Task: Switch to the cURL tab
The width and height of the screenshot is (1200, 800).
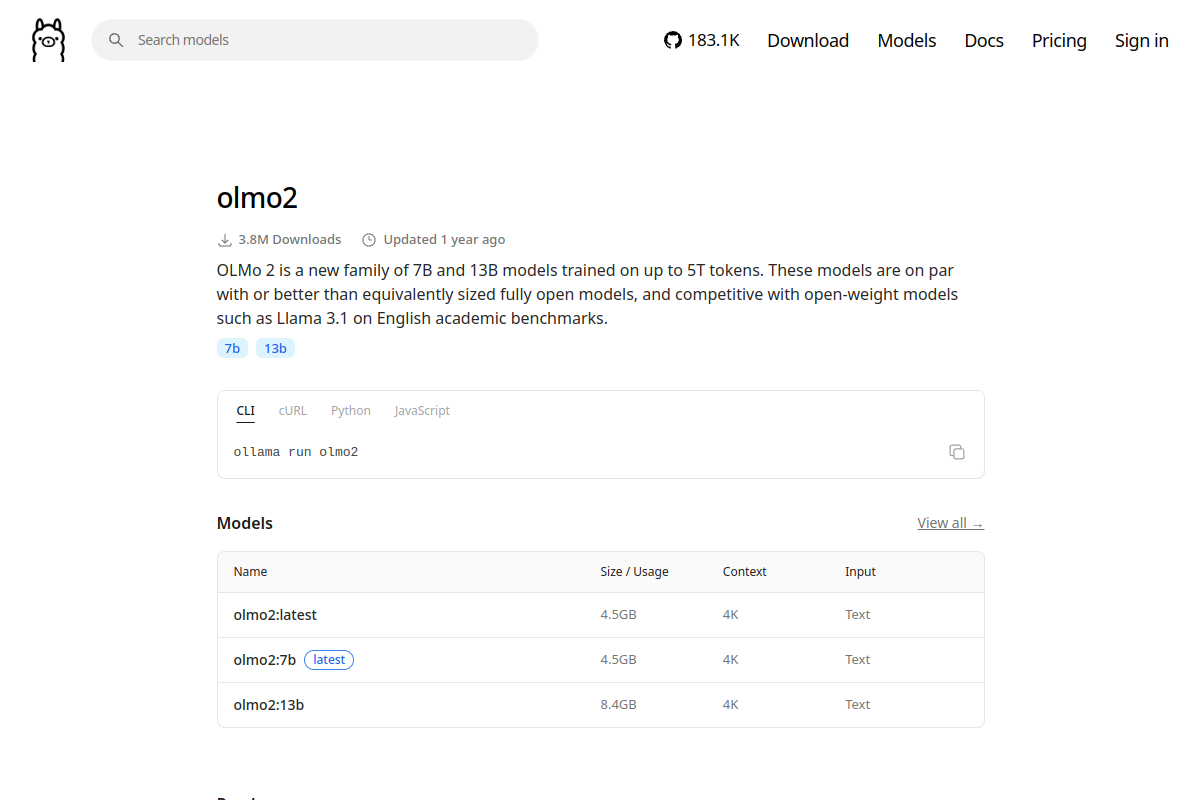Action: (293, 411)
